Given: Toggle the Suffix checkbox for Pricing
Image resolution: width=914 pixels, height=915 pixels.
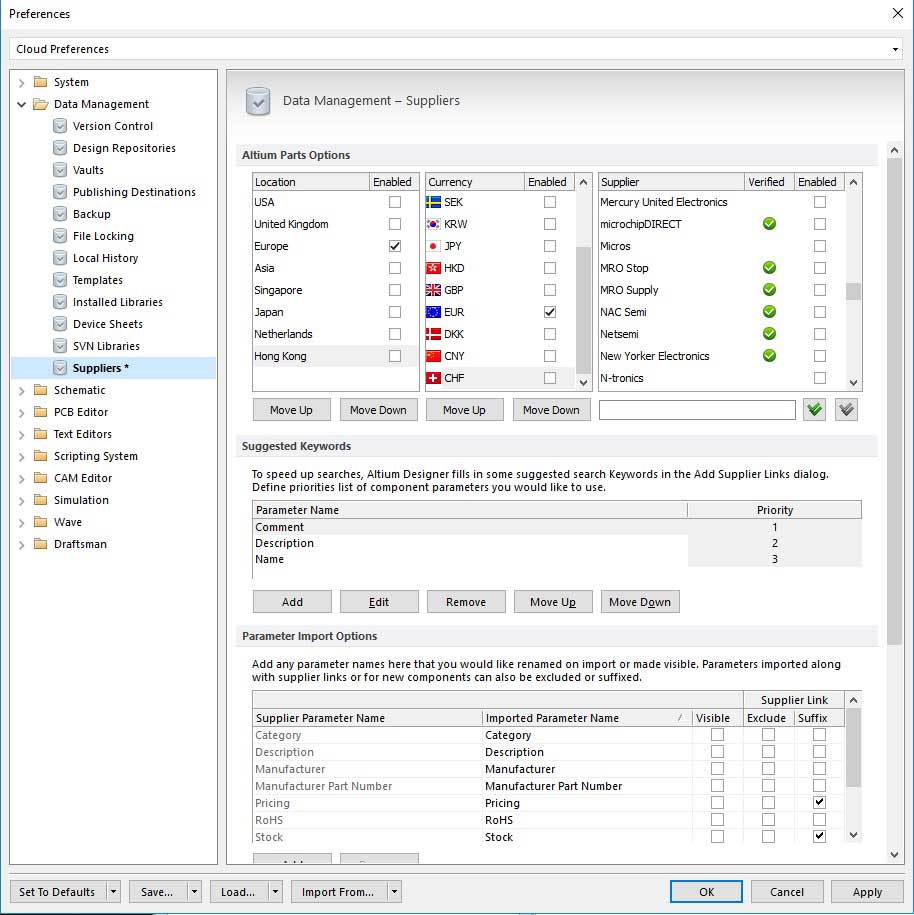Looking at the screenshot, I should click(x=819, y=803).
